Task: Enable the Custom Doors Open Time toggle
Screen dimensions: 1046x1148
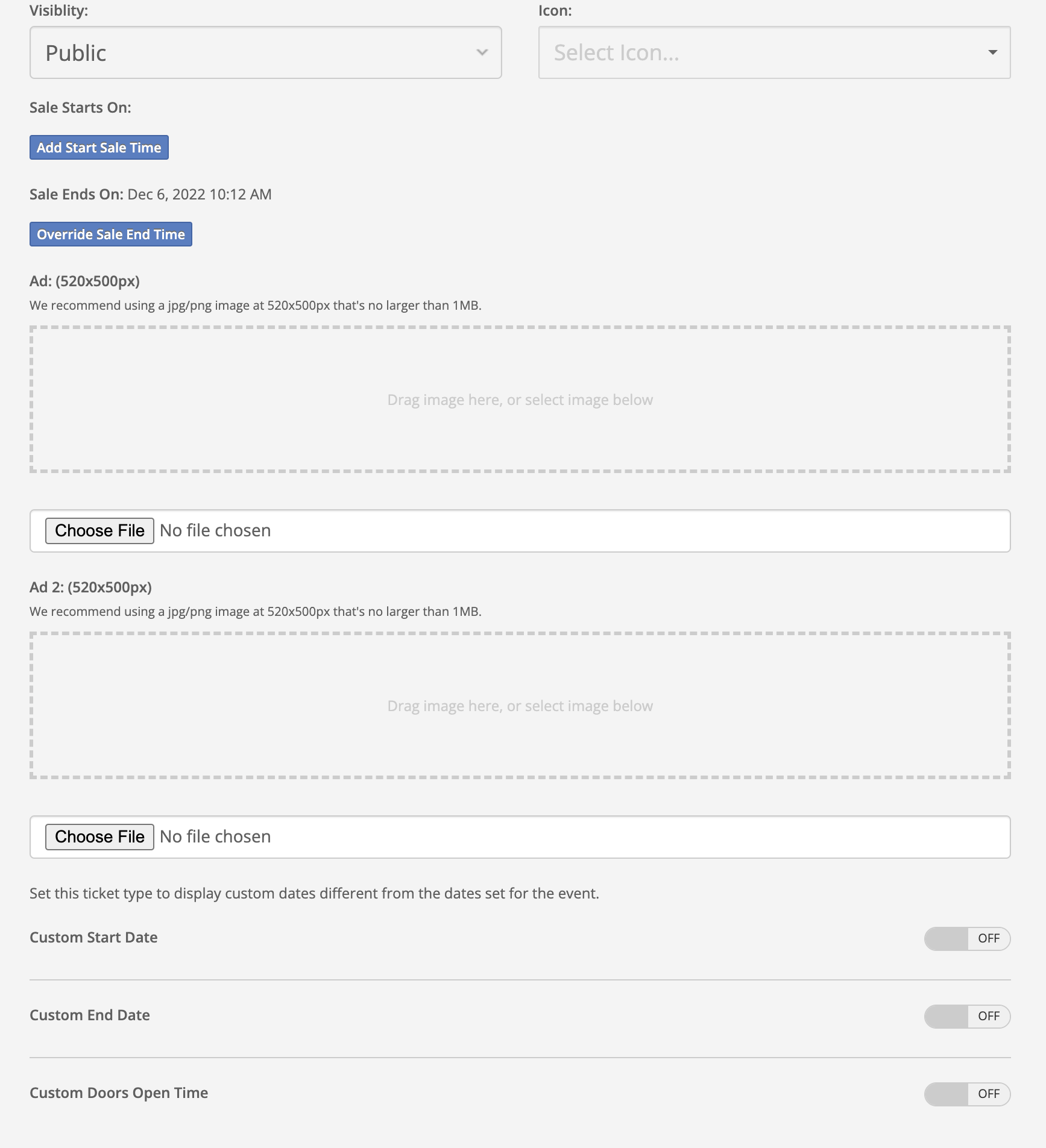Action: pyautogui.click(x=967, y=1093)
